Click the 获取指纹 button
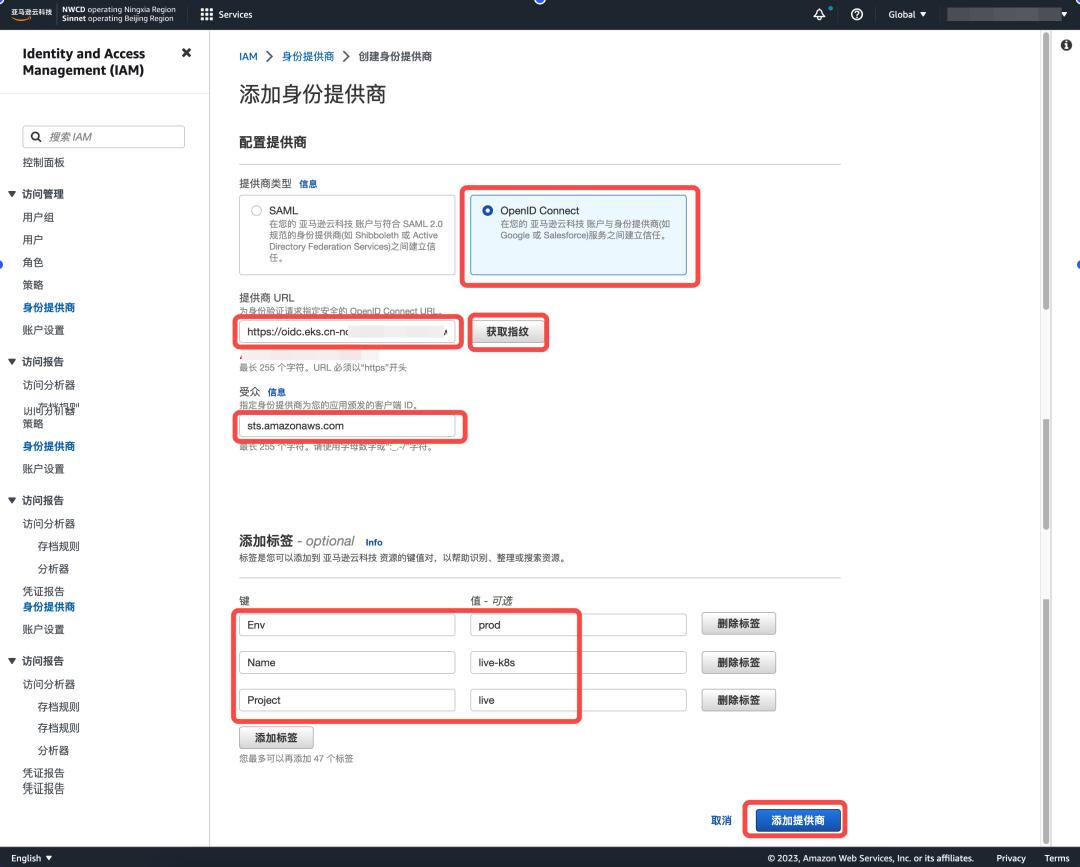The height and width of the screenshot is (867, 1080). point(509,331)
